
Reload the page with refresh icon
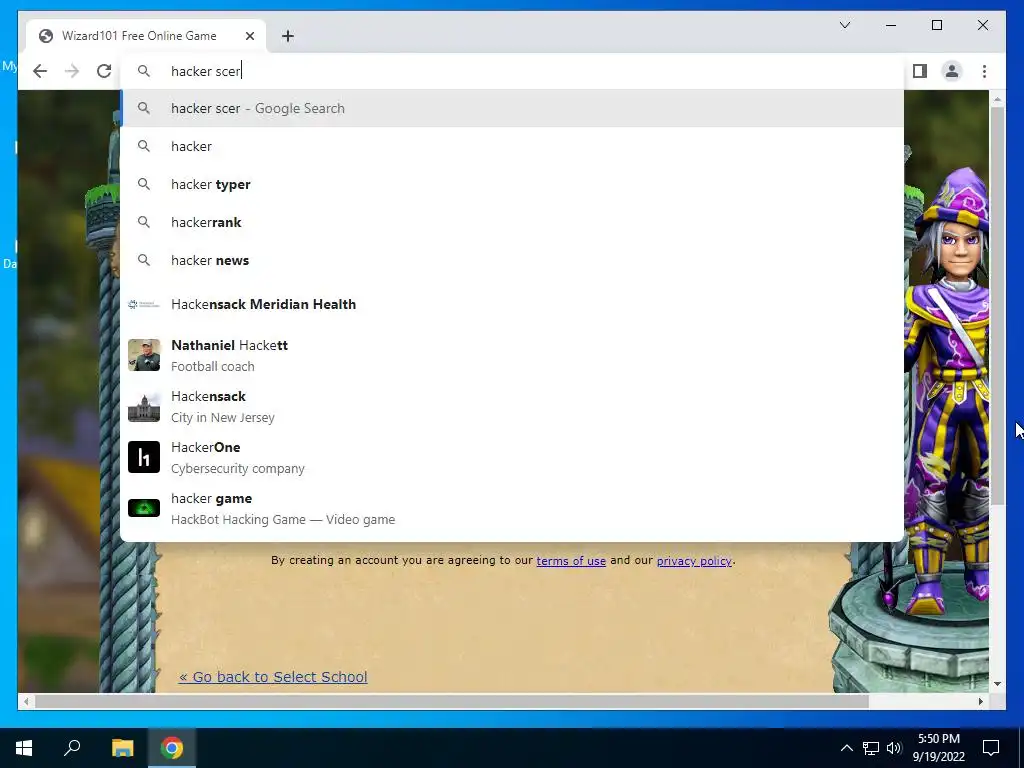(104, 71)
